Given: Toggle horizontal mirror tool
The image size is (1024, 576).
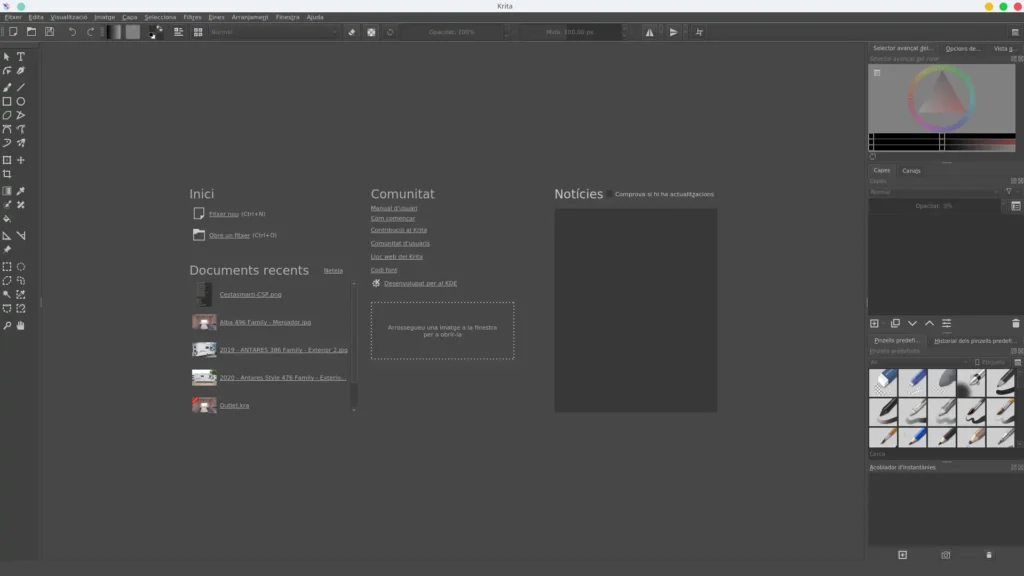Looking at the screenshot, I should pos(649,32).
